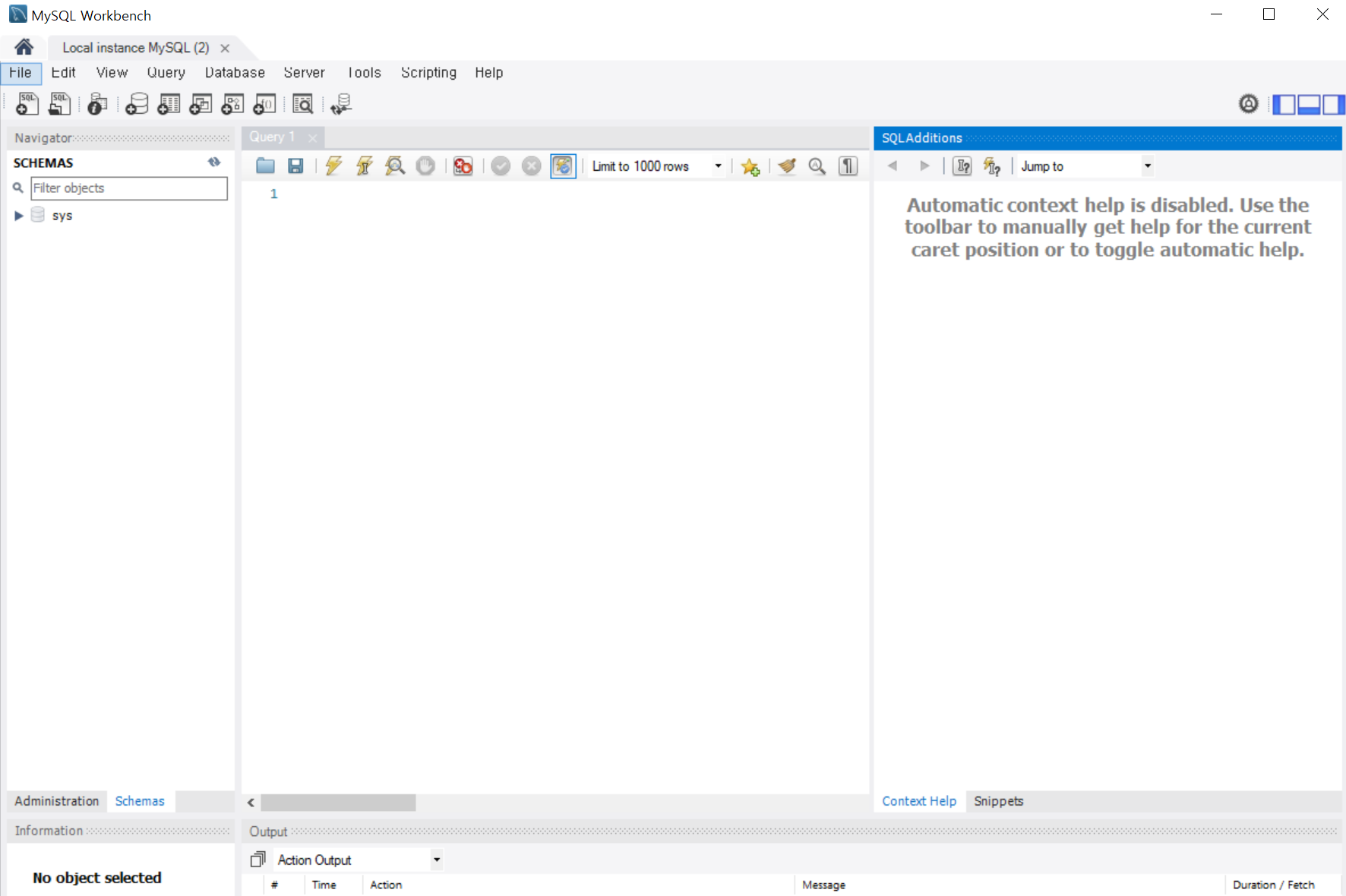The image size is (1346, 896).
Task: Execute the query with lightning bolt
Action: point(333,166)
